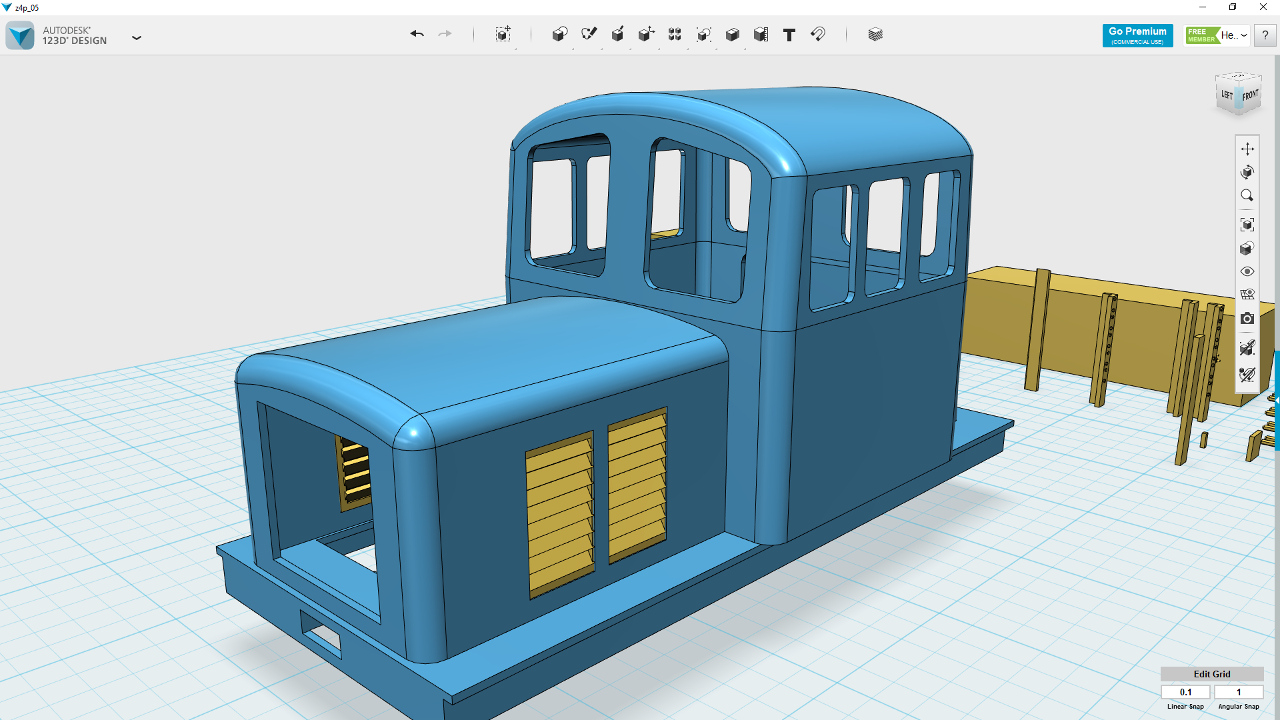The image size is (1280, 720).
Task: Select the Text tool
Action: pyautogui.click(x=789, y=34)
